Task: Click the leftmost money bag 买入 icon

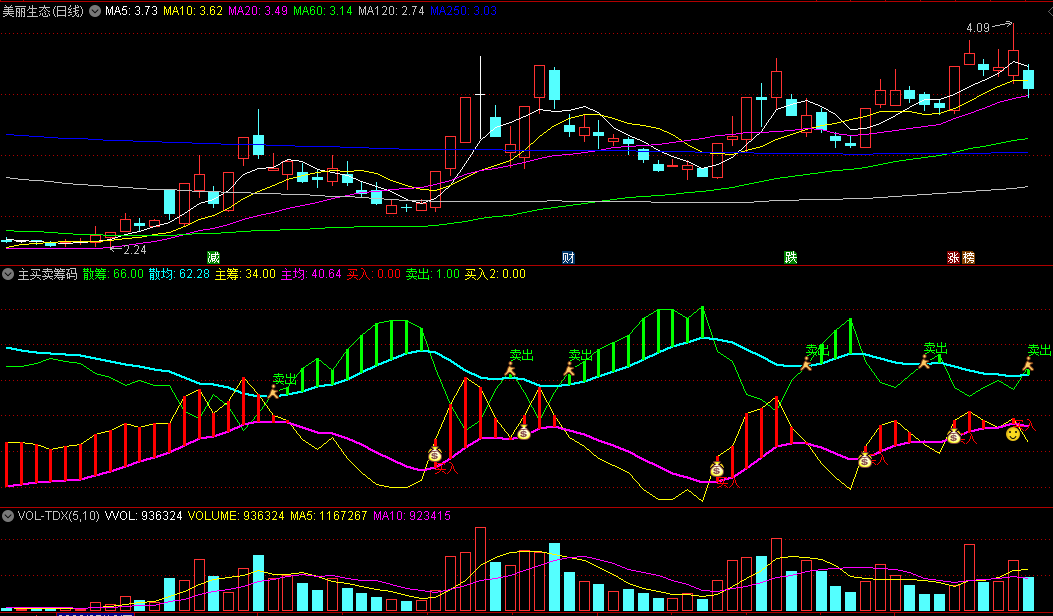Action: tap(434, 453)
